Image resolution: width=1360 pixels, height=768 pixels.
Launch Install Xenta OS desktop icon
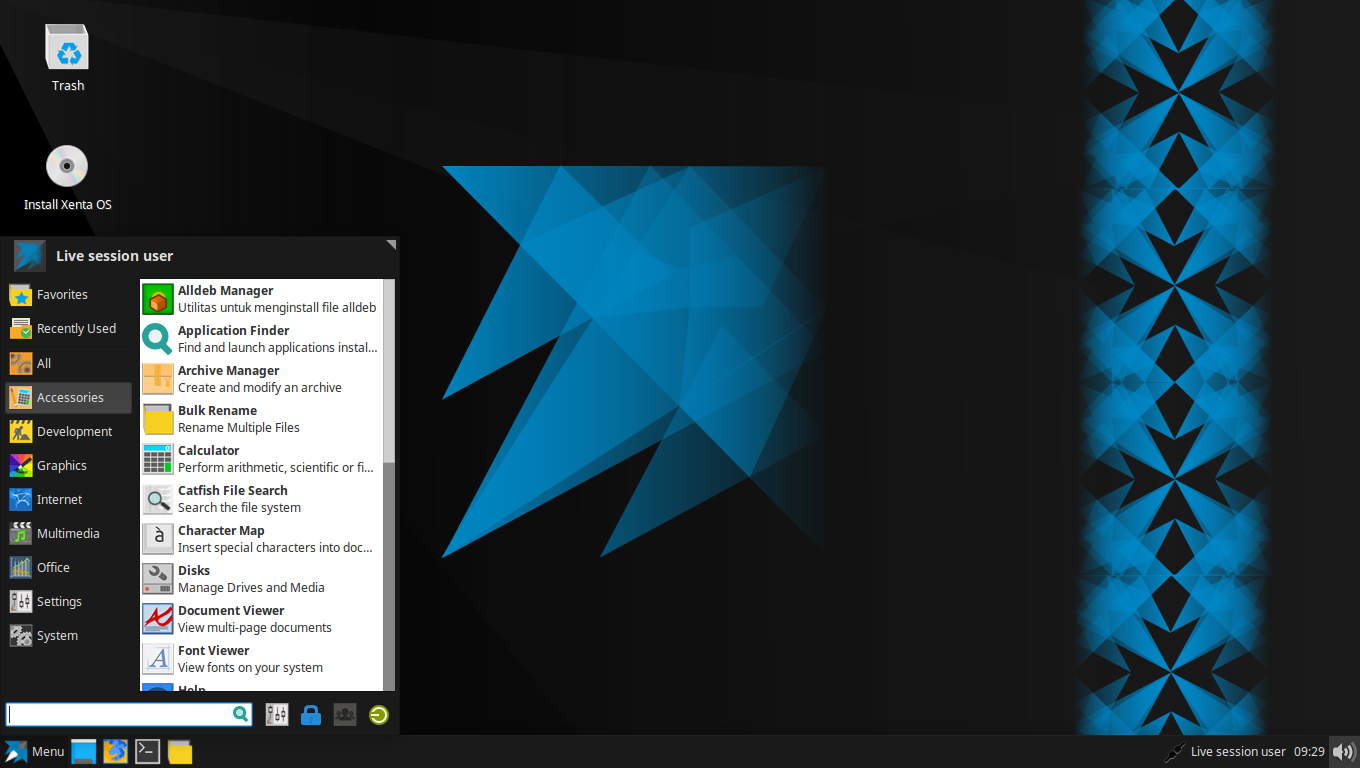click(67, 178)
